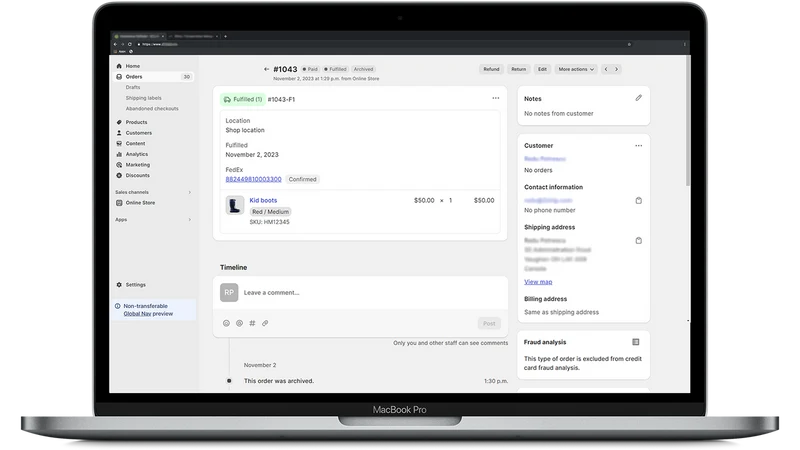Open the Orders section
This screenshot has width=800, height=450.
[153, 77]
